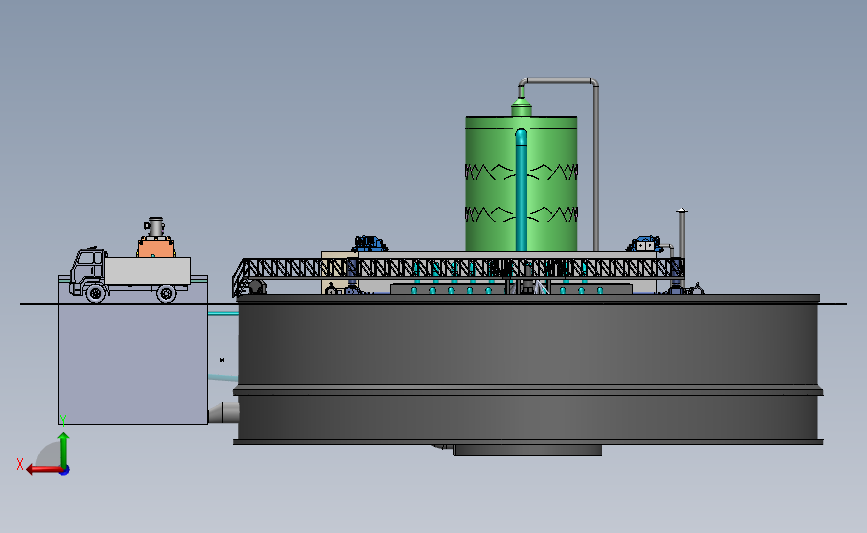The height and width of the screenshot is (533, 867).
Task: Select the beige cabinet behind the truss
Action: click(339, 273)
